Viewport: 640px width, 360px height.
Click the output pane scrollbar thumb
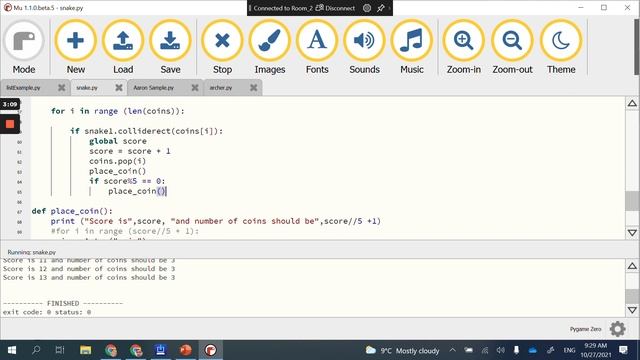pos(632,296)
